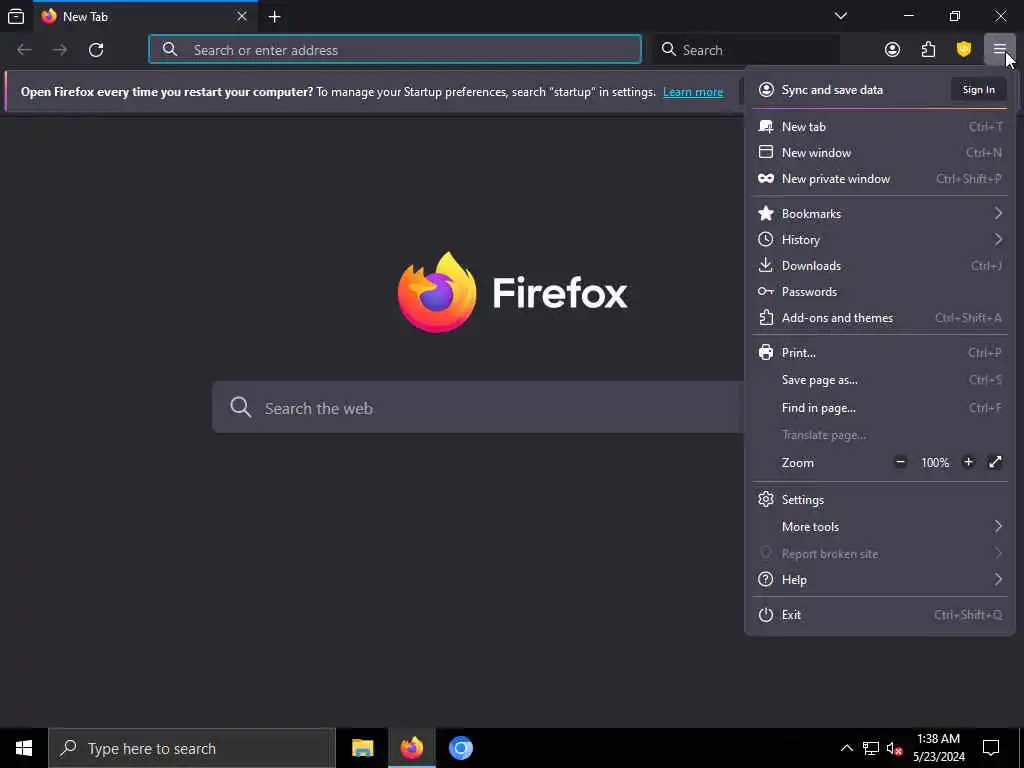The width and height of the screenshot is (1024, 768).
Task: Expand the Bookmarks submenu
Action: (x=880, y=214)
